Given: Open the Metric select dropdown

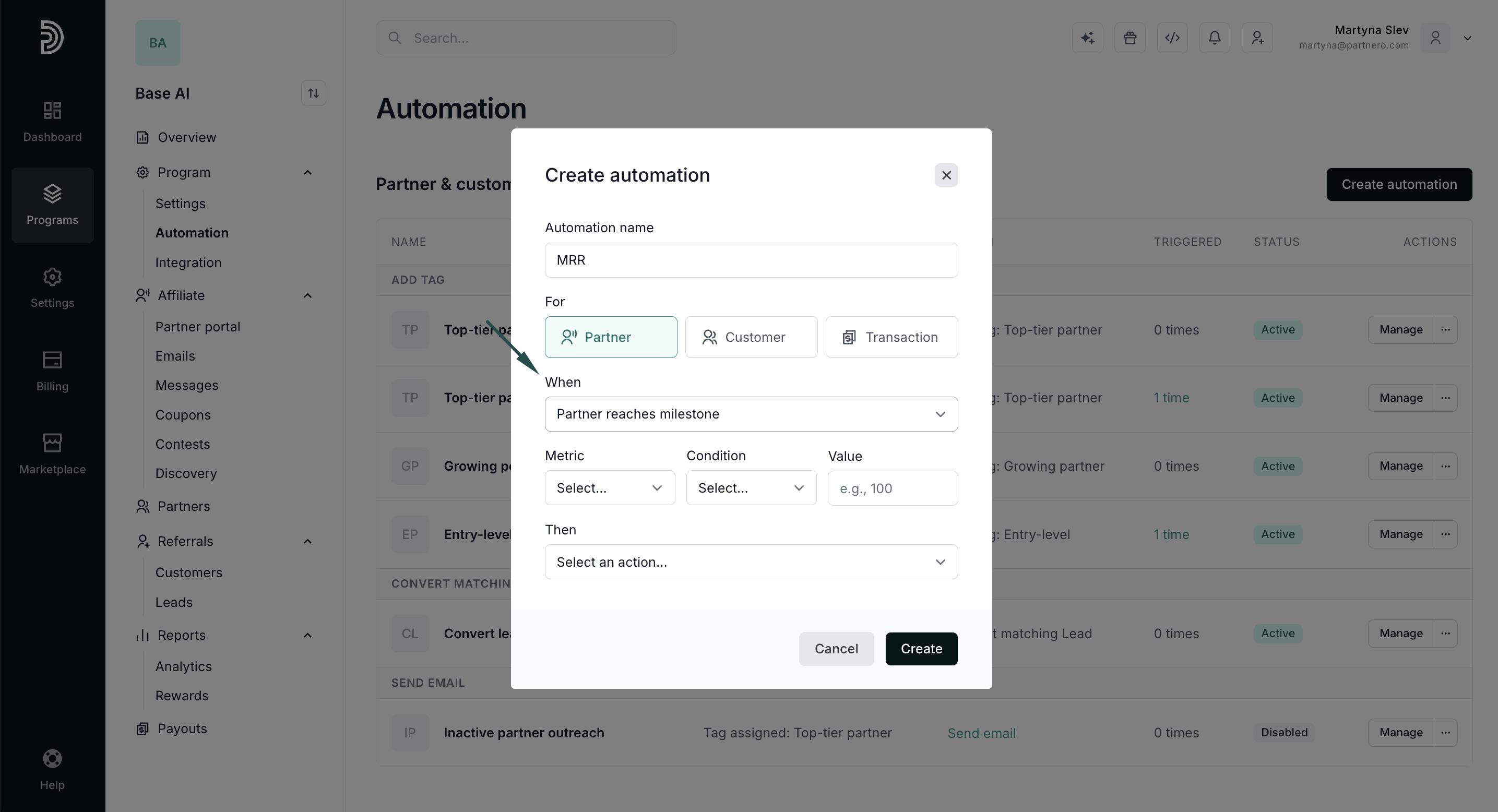Looking at the screenshot, I should pos(610,487).
